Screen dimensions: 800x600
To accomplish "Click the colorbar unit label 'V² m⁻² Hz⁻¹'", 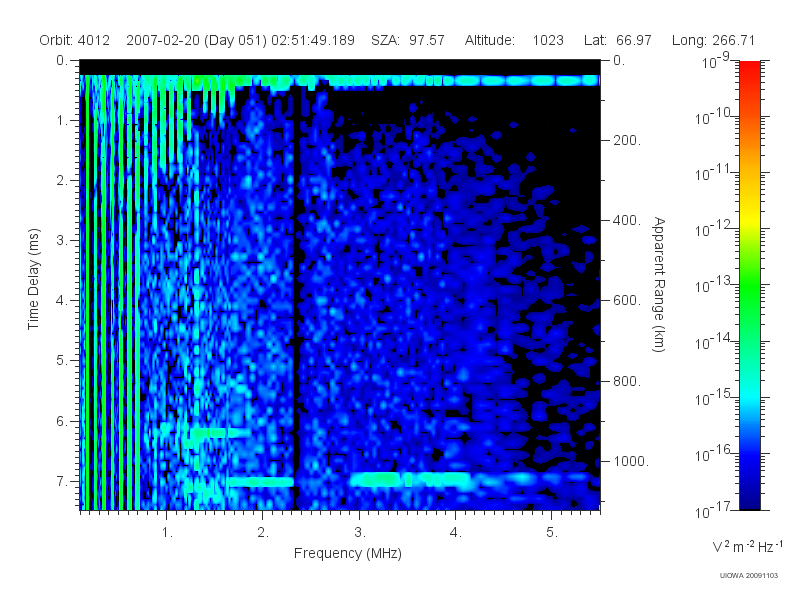I will 747,546.
